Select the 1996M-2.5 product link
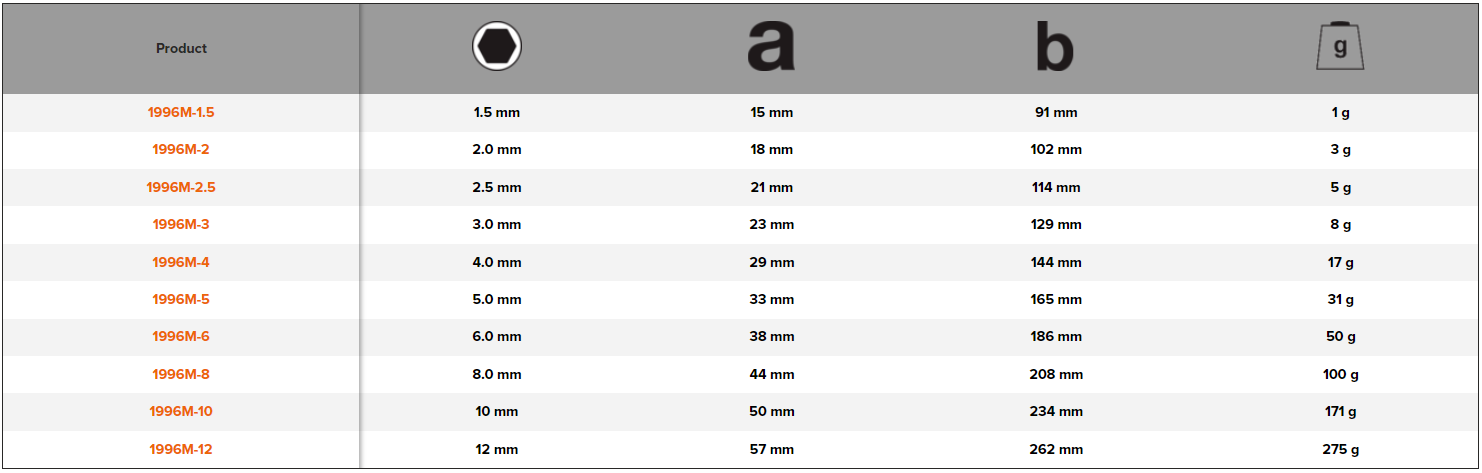This screenshot has height=473, width=1482. (x=181, y=187)
